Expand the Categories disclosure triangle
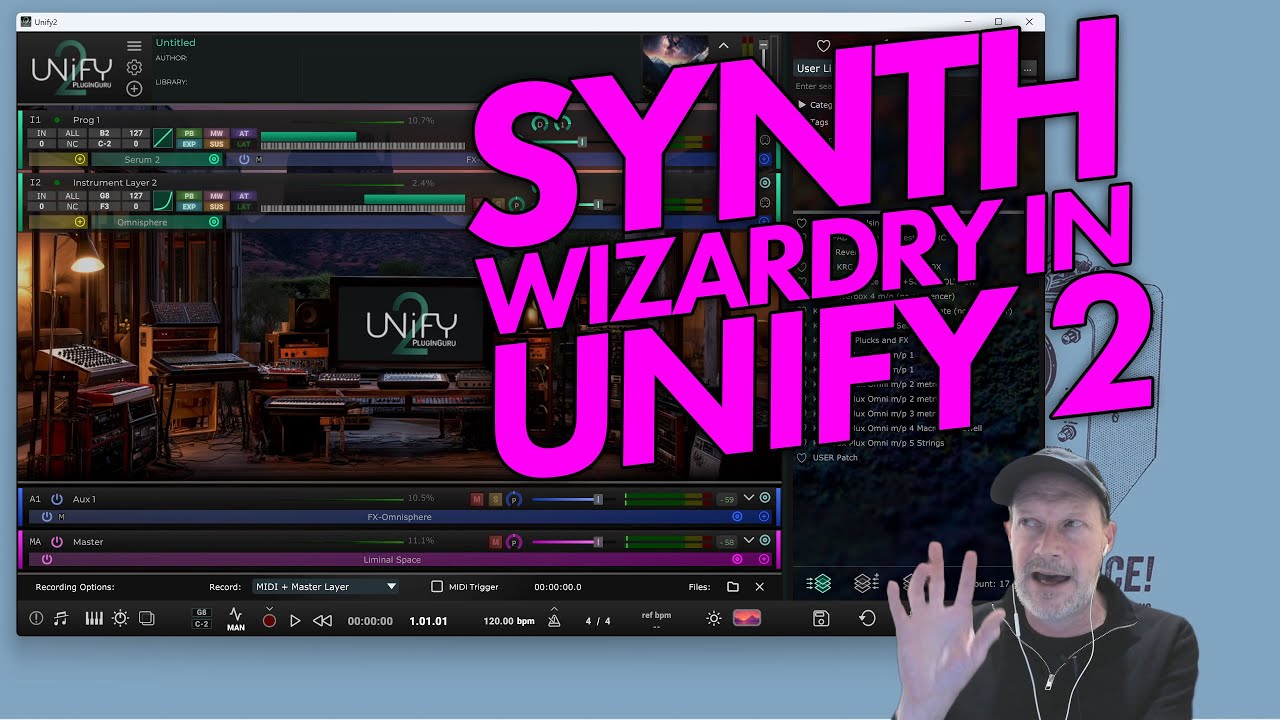This screenshot has width=1280, height=720. pyautogui.click(x=802, y=104)
